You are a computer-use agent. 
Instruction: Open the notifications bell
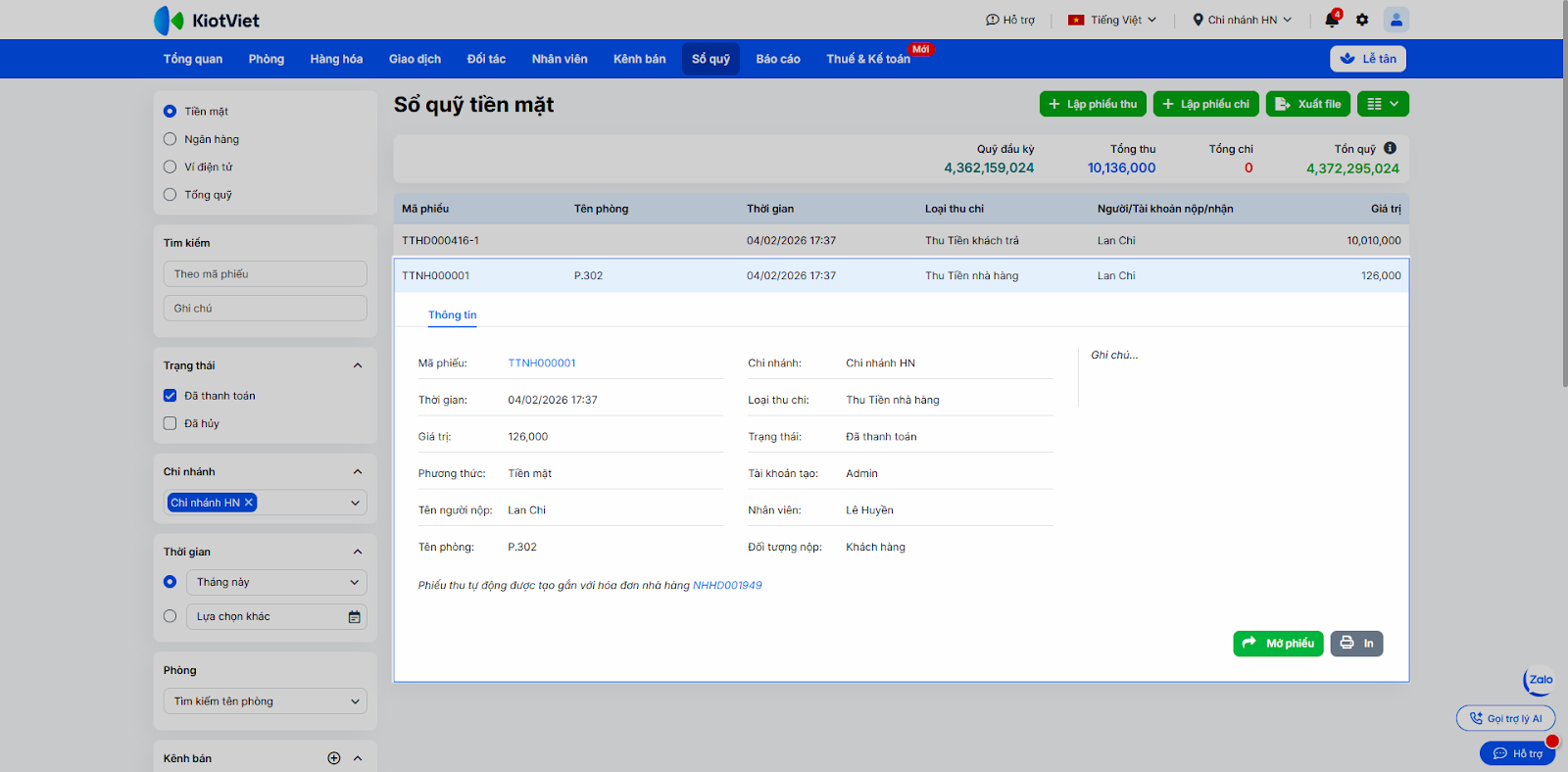1331,20
